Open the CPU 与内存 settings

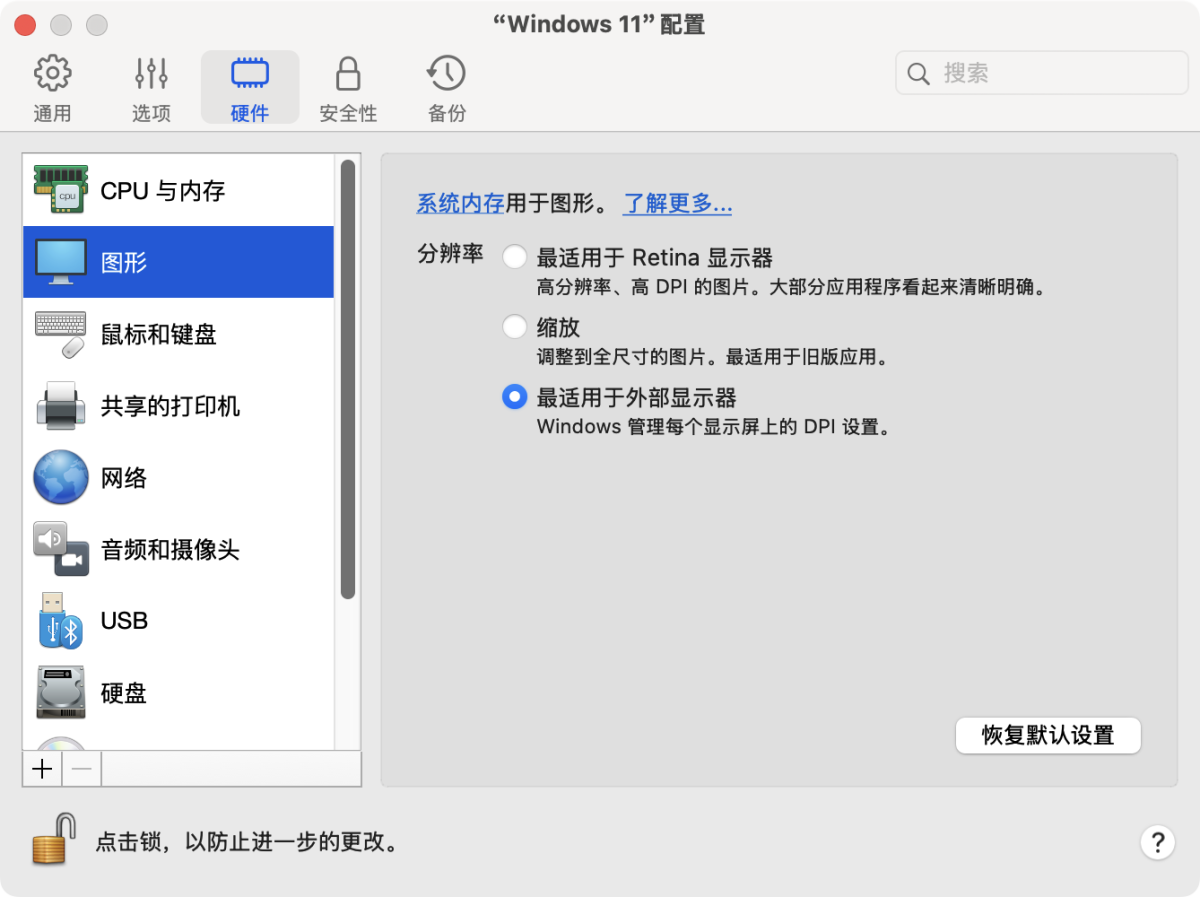[x=162, y=191]
